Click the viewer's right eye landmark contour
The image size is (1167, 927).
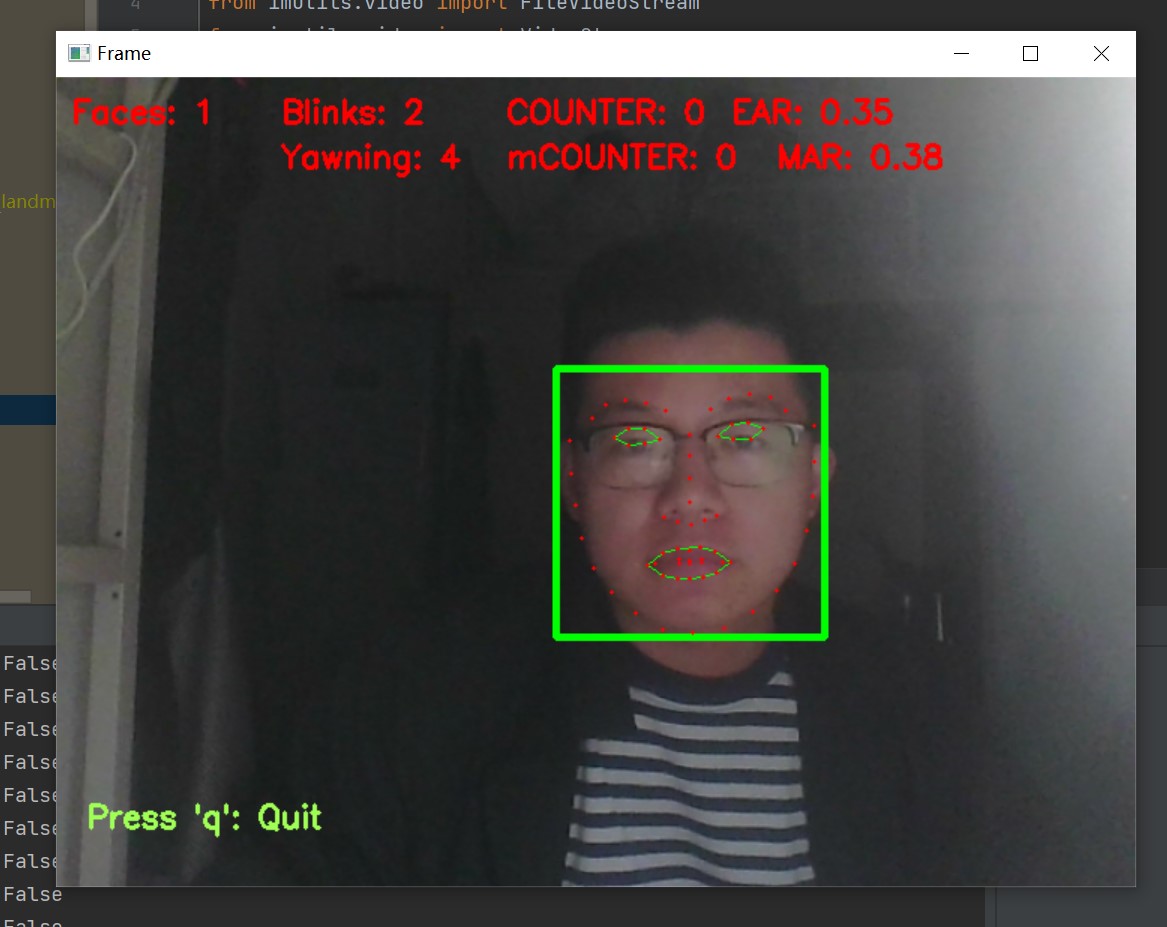[741, 431]
